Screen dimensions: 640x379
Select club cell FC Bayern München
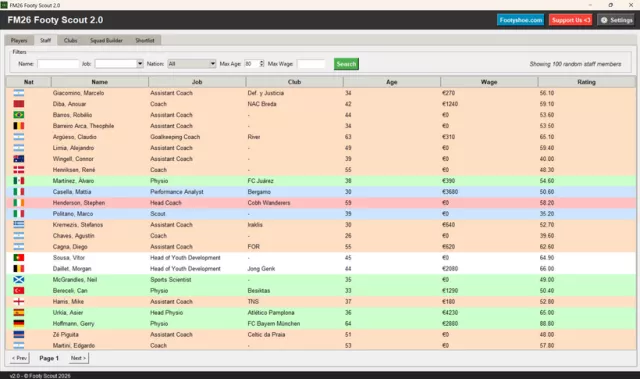(x=274, y=324)
